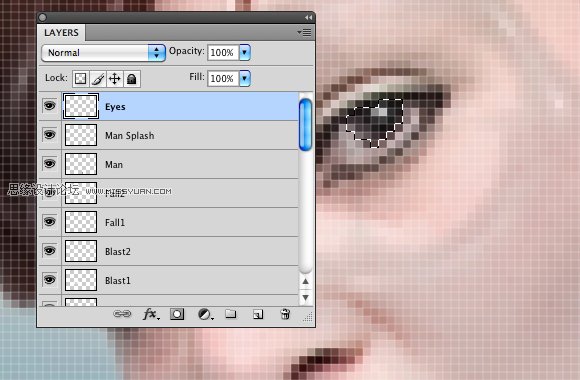Image resolution: width=580 pixels, height=380 pixels.
Task: Open the Layers panel options menu
Action: (305, 33)
